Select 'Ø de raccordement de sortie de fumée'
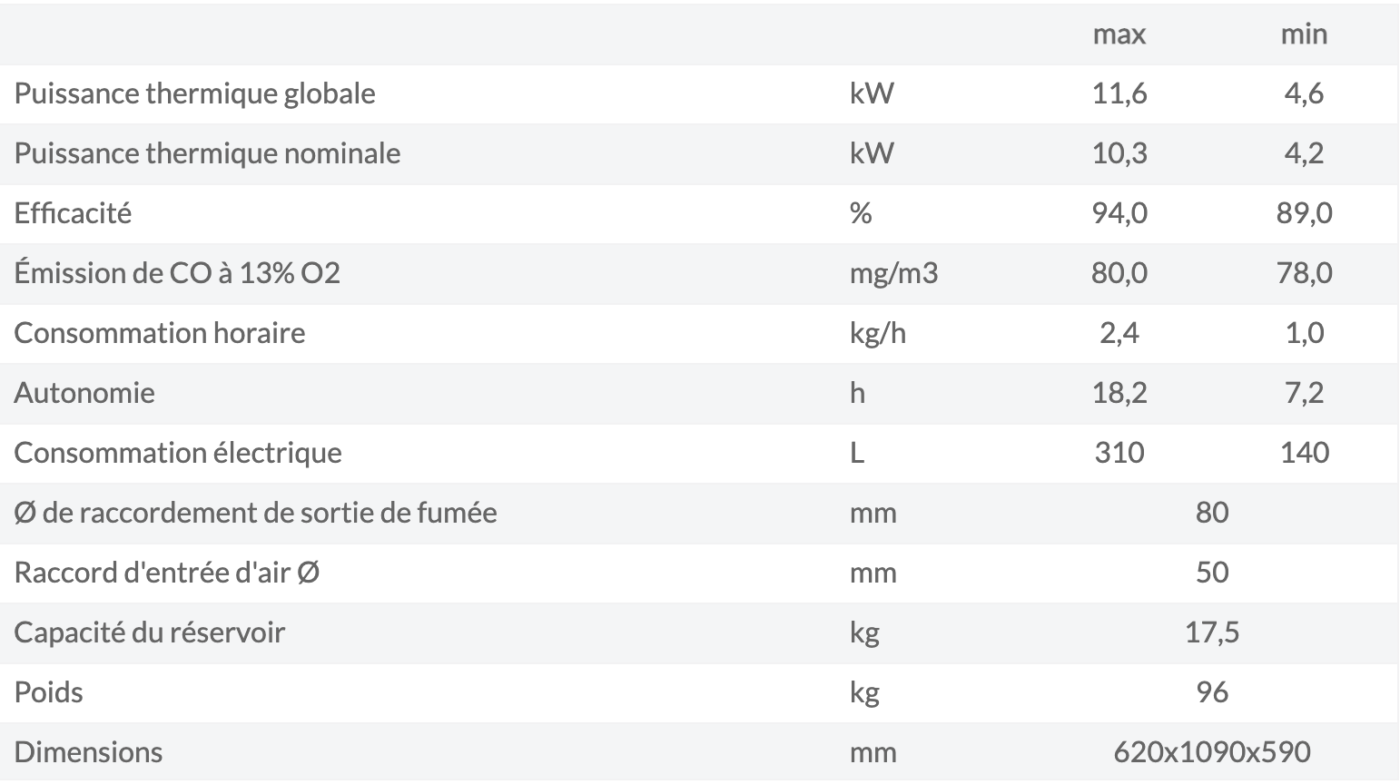Screen dimensions: 1400x784 pos(255,513)
